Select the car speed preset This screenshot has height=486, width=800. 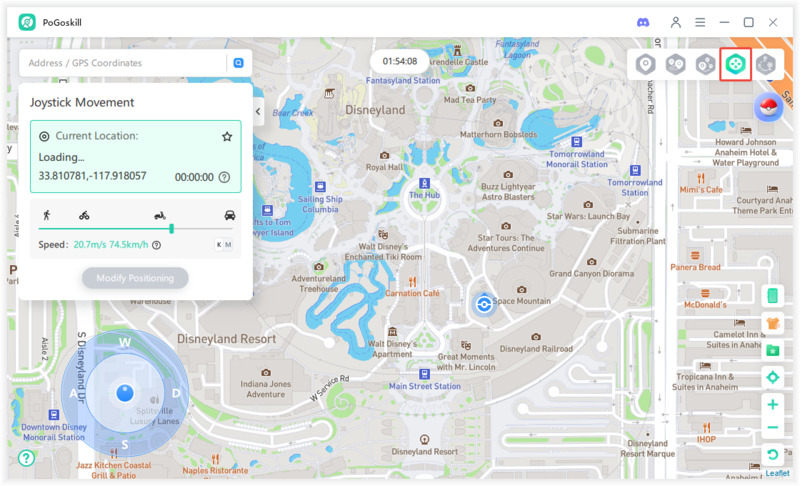pyautogui.click(x=230, y=215)
